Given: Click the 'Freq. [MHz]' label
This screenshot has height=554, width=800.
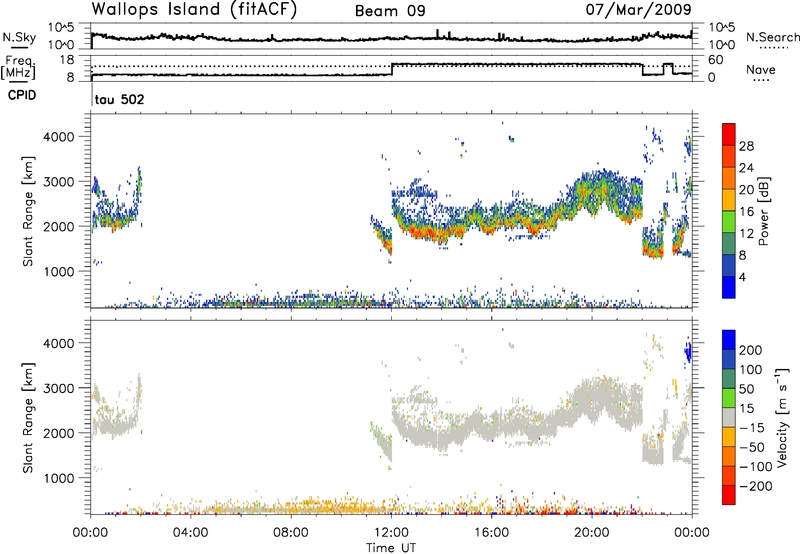Looking at the screenshot, I should click(18, 67).
